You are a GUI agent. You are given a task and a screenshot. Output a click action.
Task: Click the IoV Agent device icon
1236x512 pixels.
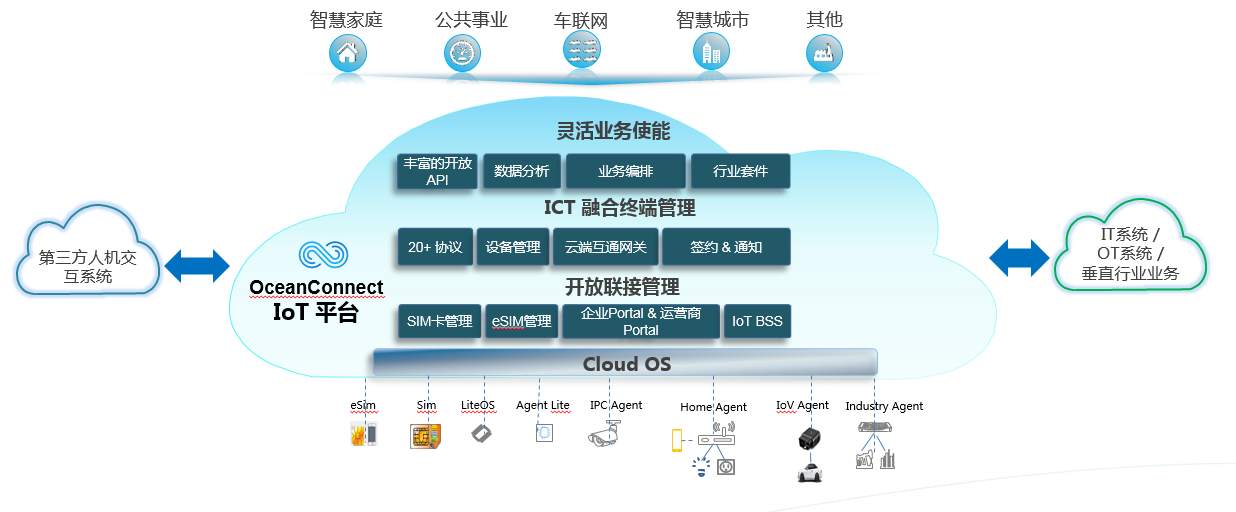(x=811, y=437)
